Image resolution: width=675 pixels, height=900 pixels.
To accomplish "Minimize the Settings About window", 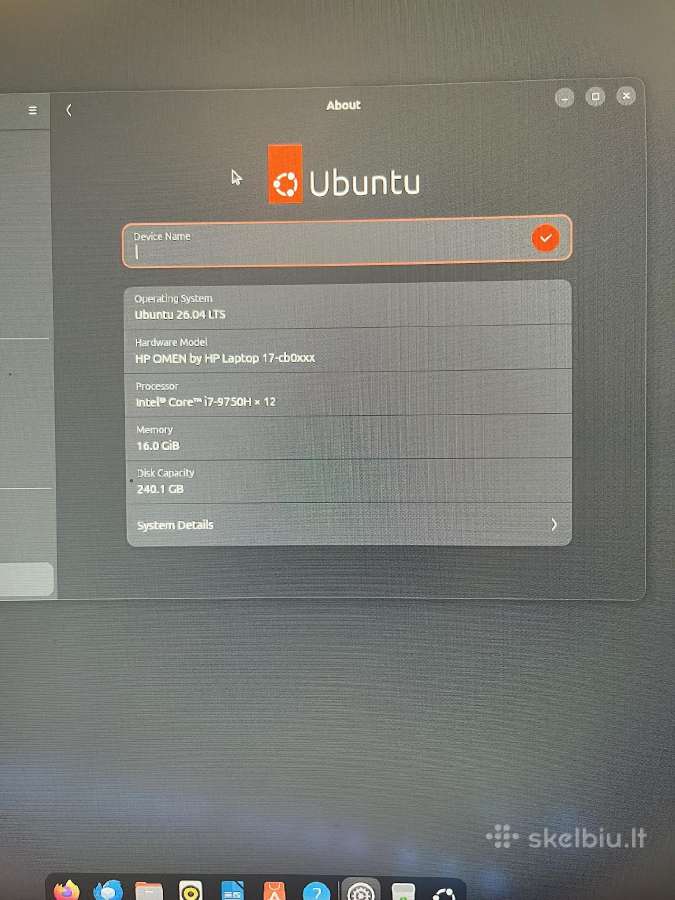I will point(564,98).
